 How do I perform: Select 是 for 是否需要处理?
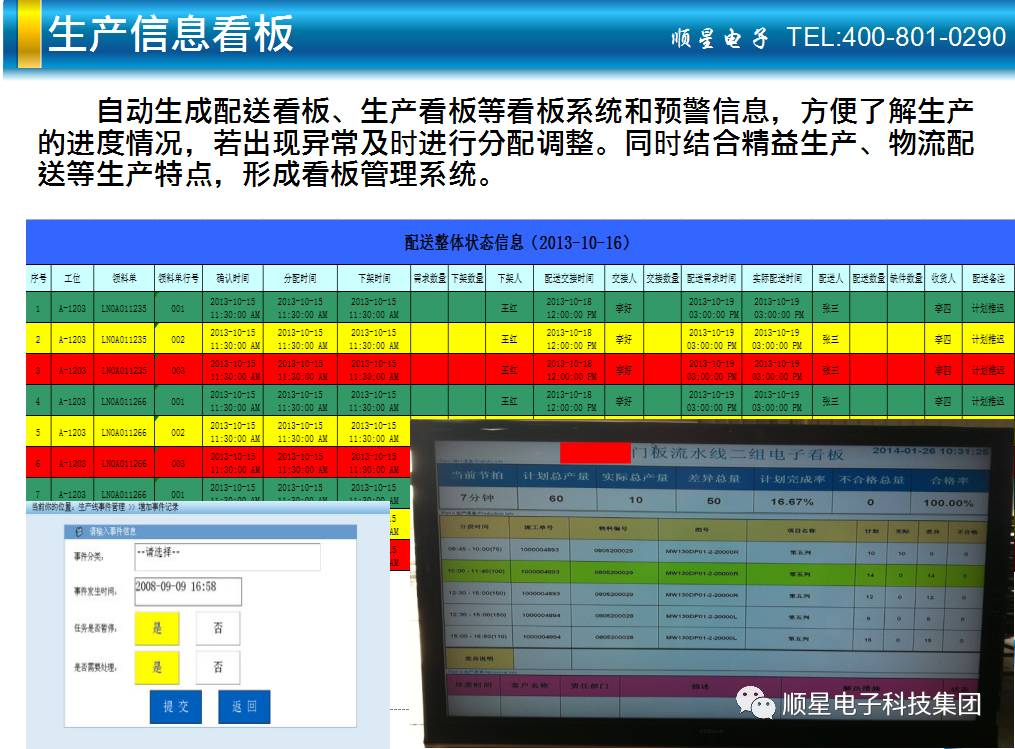click(x=157, y=667)
